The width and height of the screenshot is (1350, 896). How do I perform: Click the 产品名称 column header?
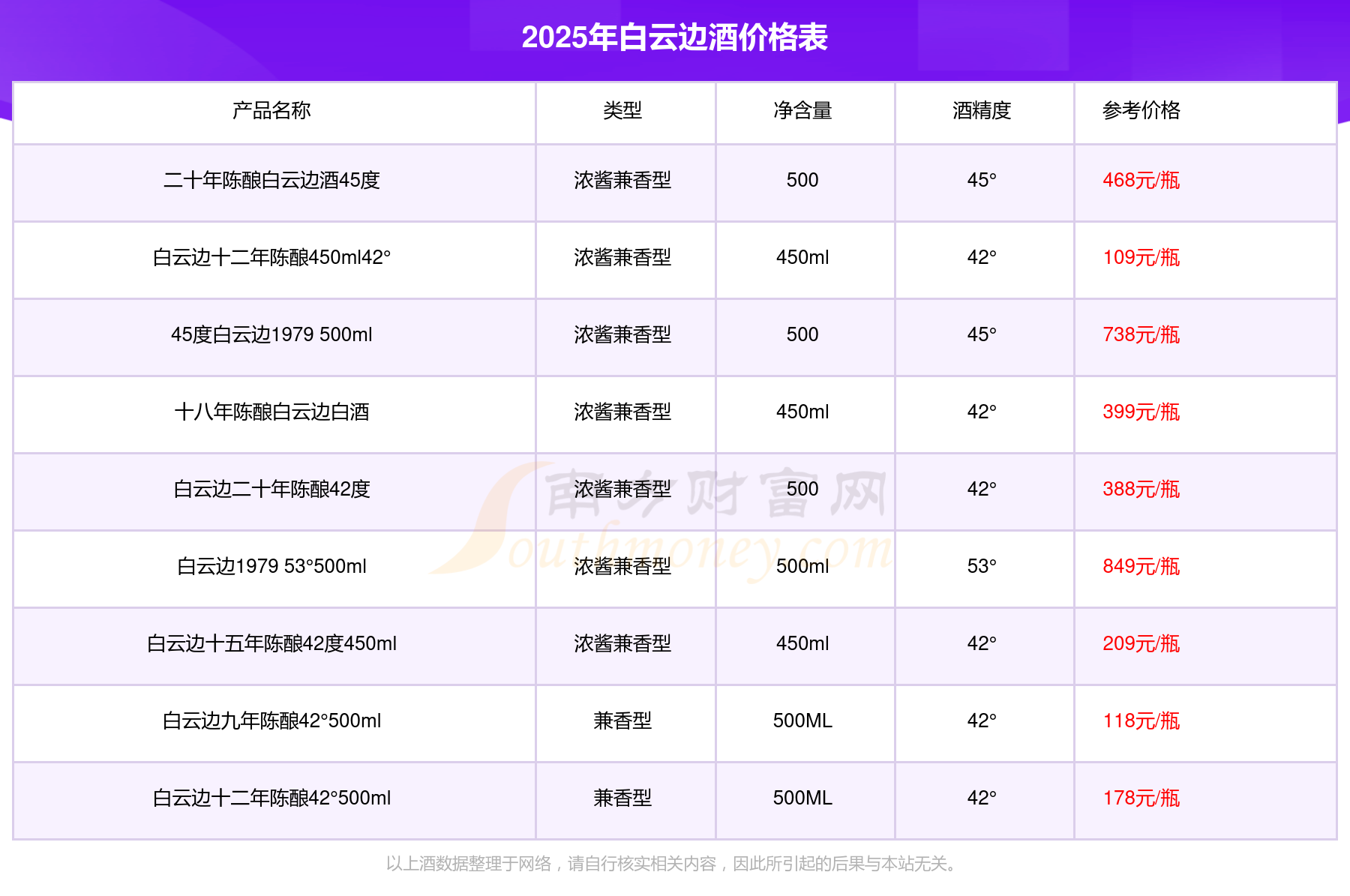tap(271, 110)
